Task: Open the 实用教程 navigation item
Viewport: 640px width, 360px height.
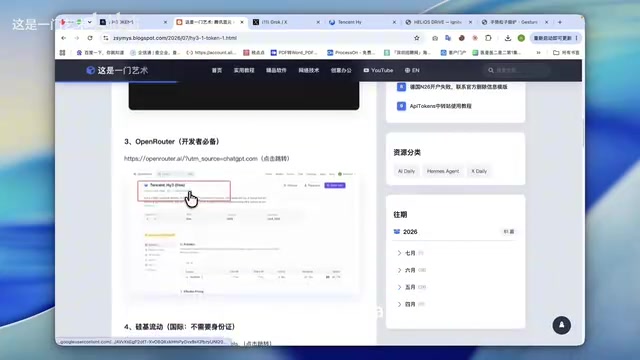Action: [244, 70]
